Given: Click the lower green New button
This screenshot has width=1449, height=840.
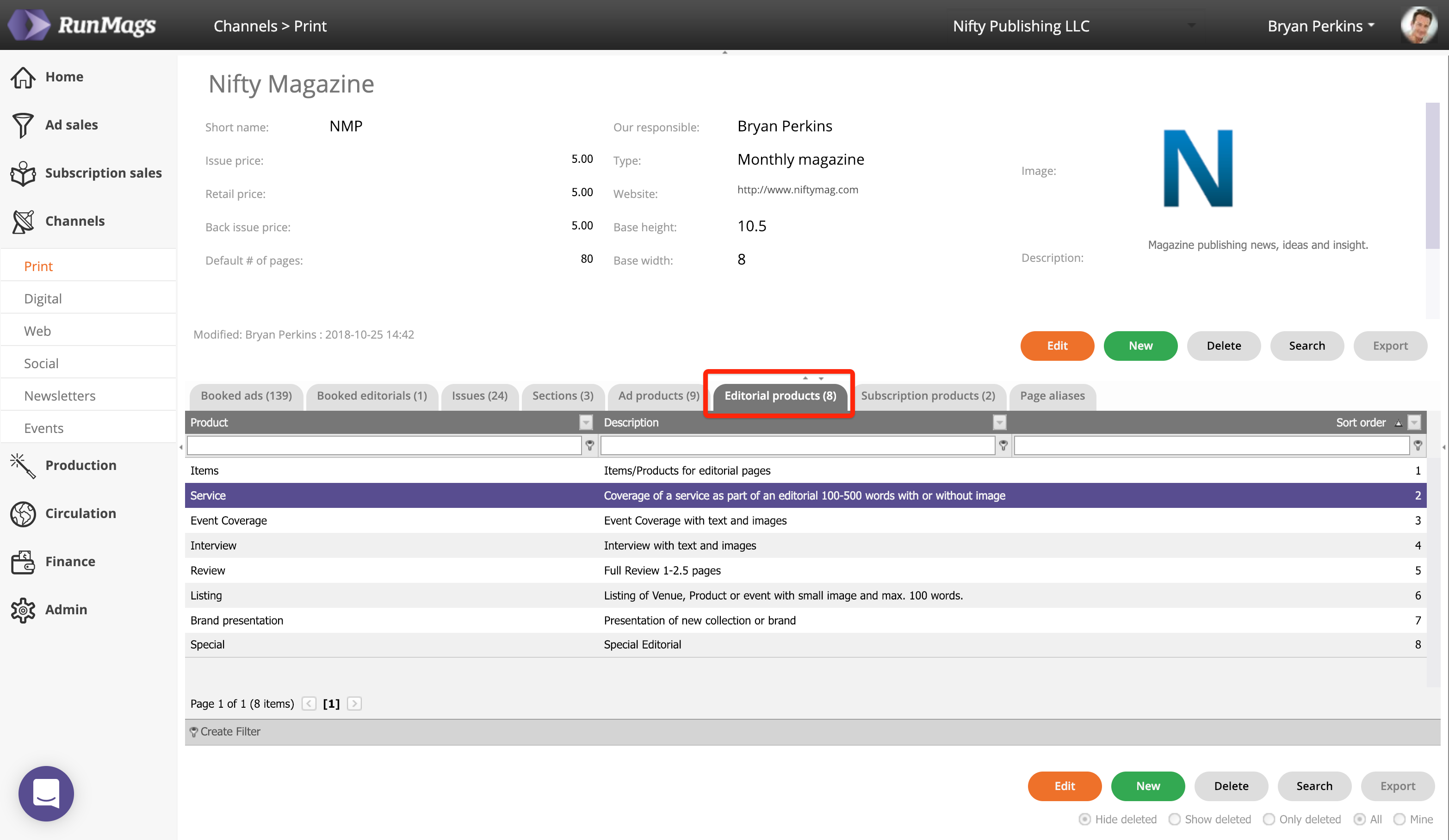Looking at the screenshot, I should coord(1148,786).
